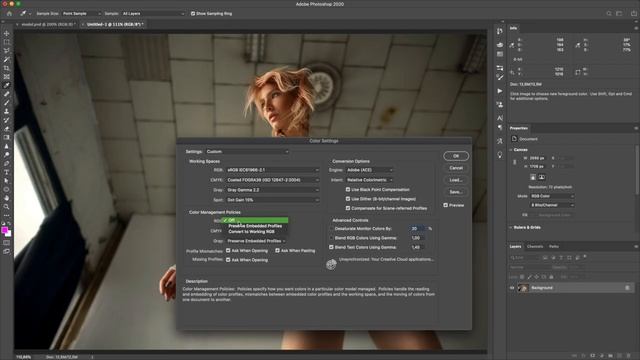
Task: Expand Rulers & Grids section
Action: coord(511,227)
